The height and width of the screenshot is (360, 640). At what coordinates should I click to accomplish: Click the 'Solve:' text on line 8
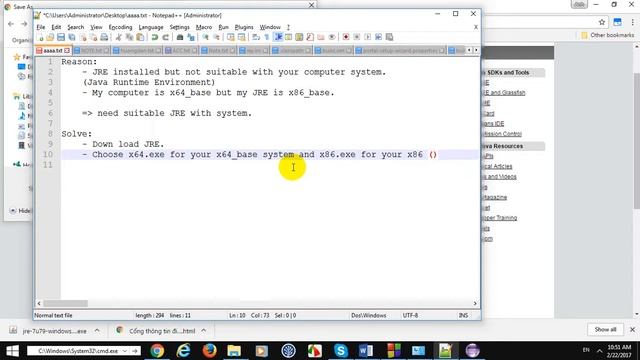coord(77,134)
